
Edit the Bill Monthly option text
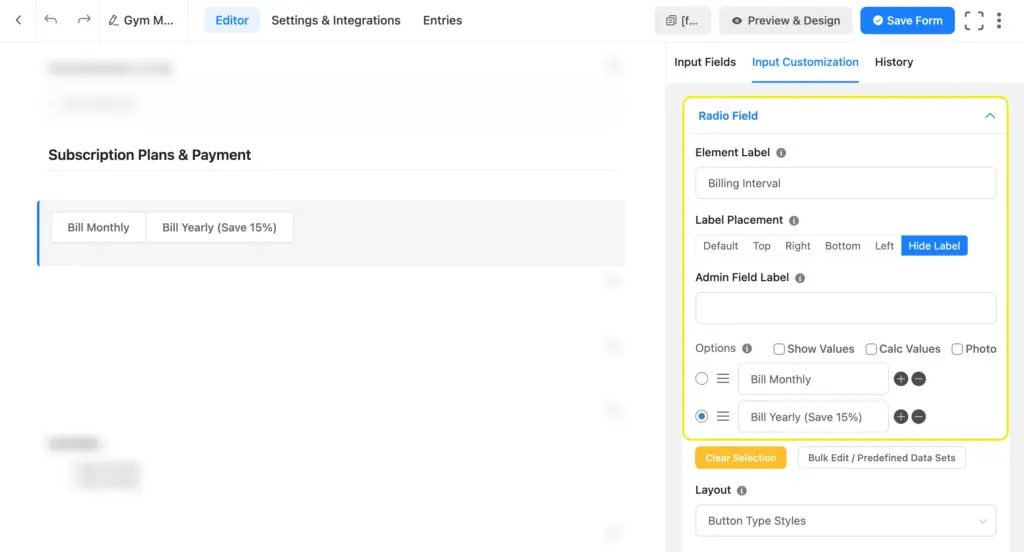point(813,380)
